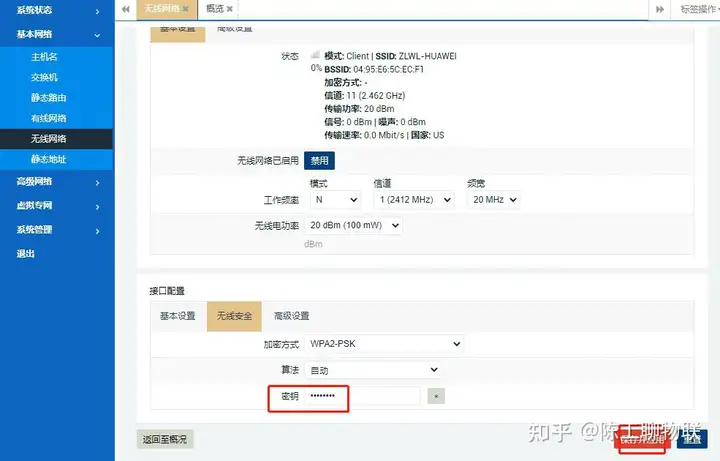Click the SSID ZLWL-HUAWEI status text
The image size is (720, 461).
pos(416,56)
